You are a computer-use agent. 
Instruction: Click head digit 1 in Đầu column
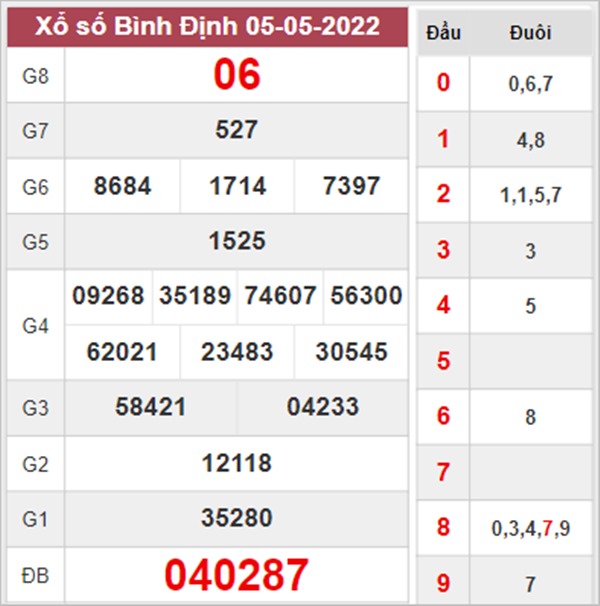click(443, 139)
